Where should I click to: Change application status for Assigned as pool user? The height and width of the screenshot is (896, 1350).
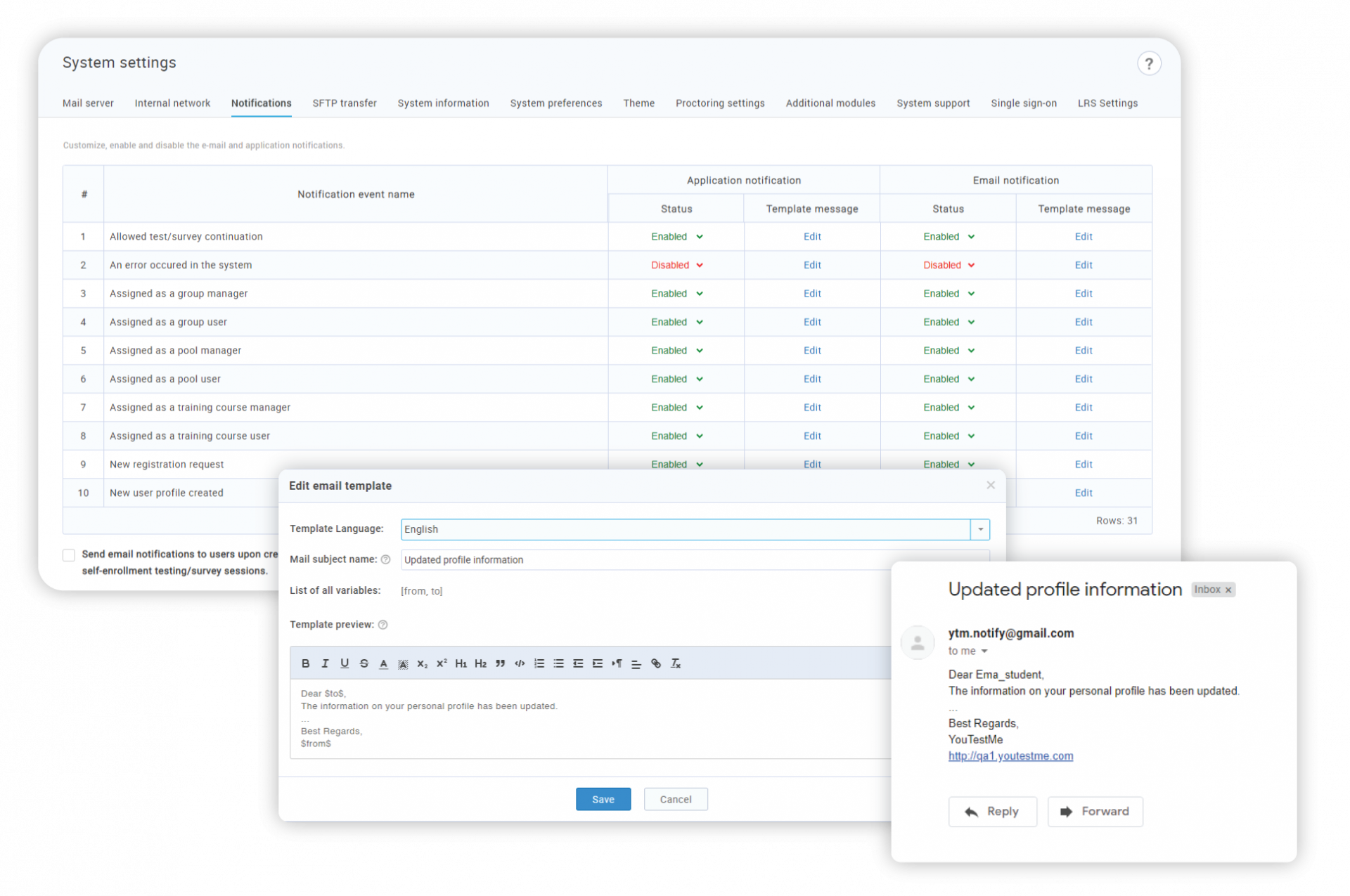click(x=676, y=379)
